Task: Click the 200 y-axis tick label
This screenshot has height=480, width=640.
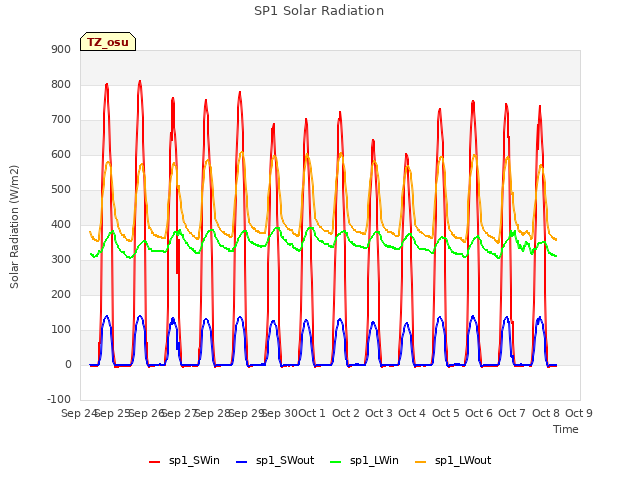Action: click(61, 295)
